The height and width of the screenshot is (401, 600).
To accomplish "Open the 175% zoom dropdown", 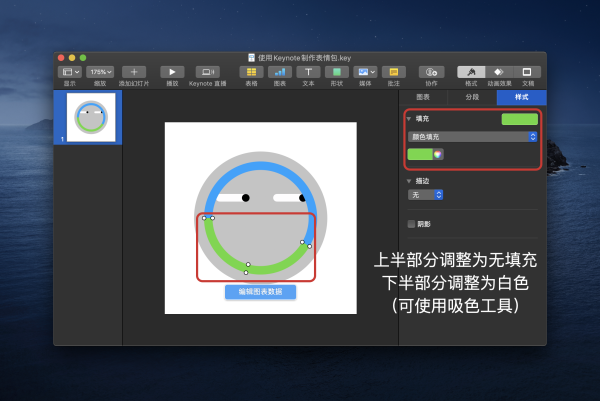I will 100,72.
